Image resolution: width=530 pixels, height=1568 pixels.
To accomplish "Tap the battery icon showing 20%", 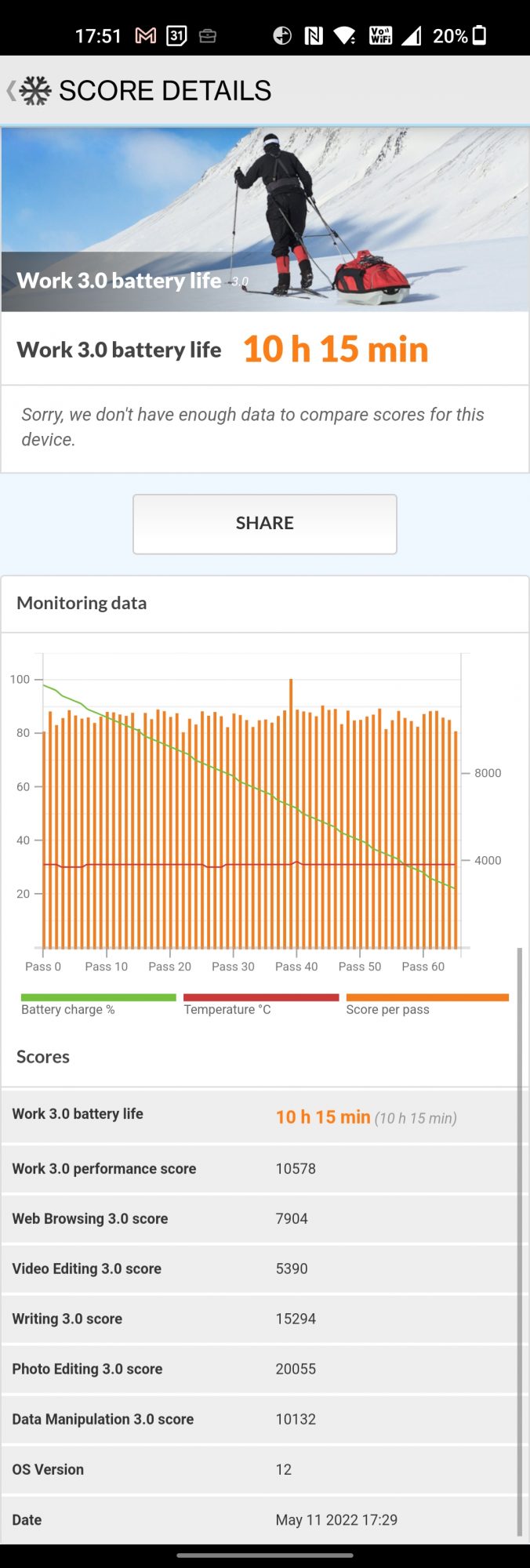I will tap(480, 36).
